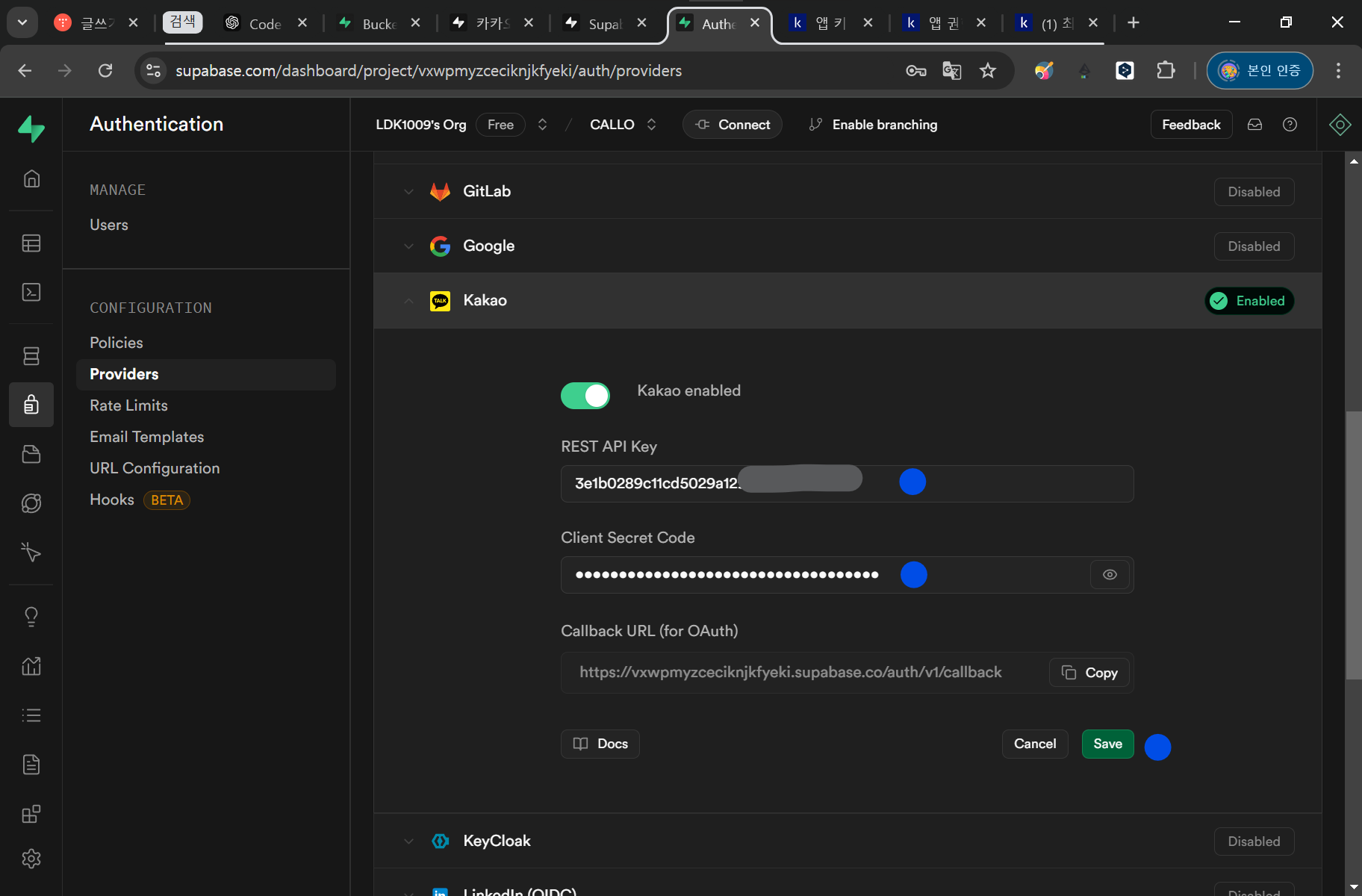Image resolution: width=1362 pixels, height=896 pixels.
Task: Open a new browser tab
Action: click(1134, 22)
